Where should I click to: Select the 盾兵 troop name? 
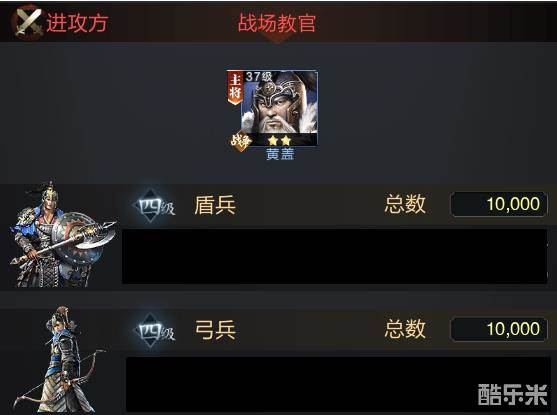click(215, 205)
